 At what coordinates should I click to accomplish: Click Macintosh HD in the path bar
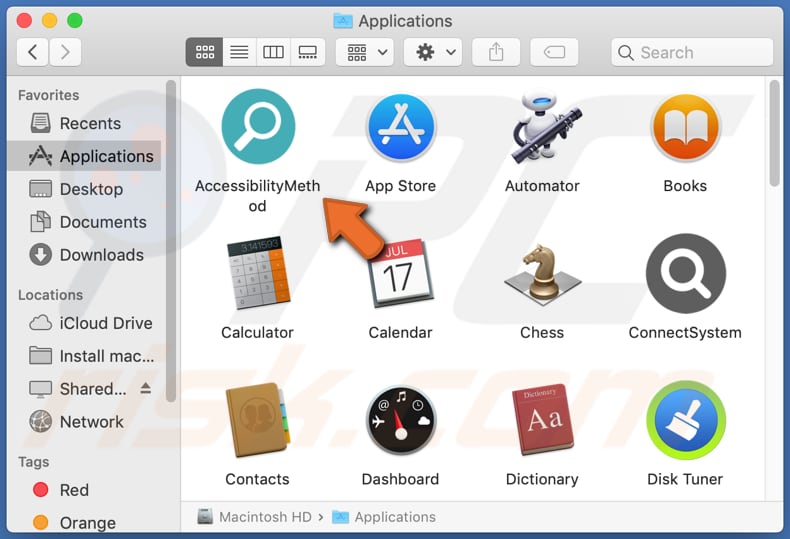coord(255,517)
